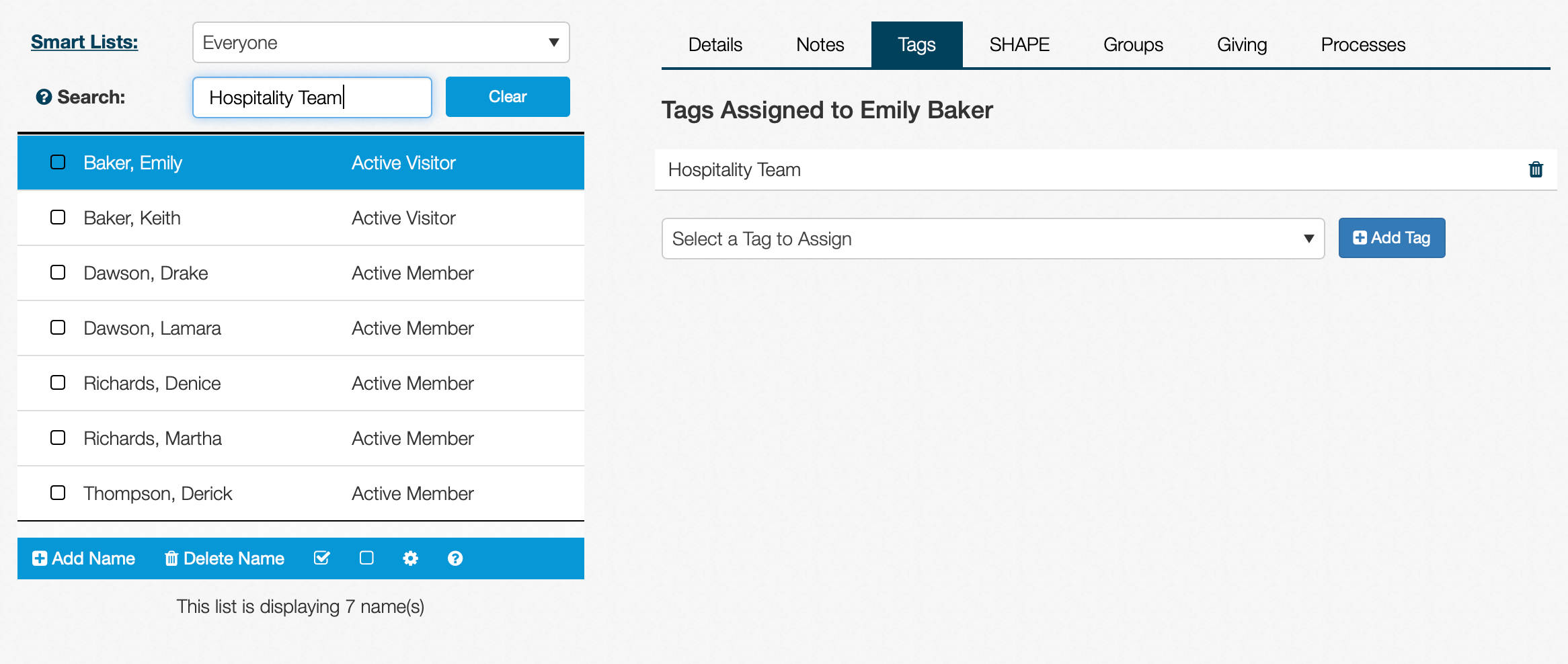Click the select-all checkmark icon in toolbar
This screenshot has width=1568, height=664.
coord(322,558)
